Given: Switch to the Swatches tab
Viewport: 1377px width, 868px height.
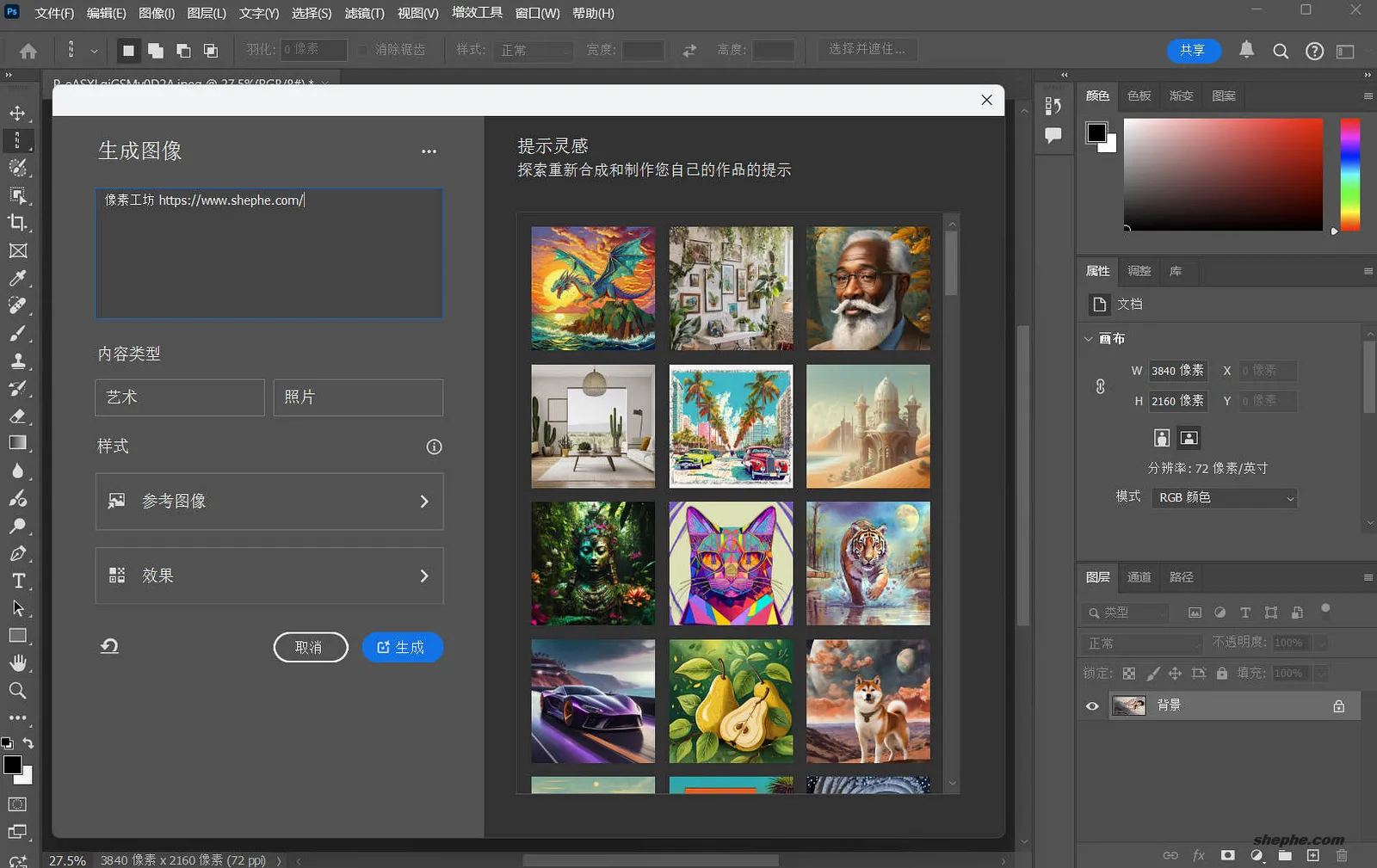Looking at the screenshot, I should (x=1139, y=95).
